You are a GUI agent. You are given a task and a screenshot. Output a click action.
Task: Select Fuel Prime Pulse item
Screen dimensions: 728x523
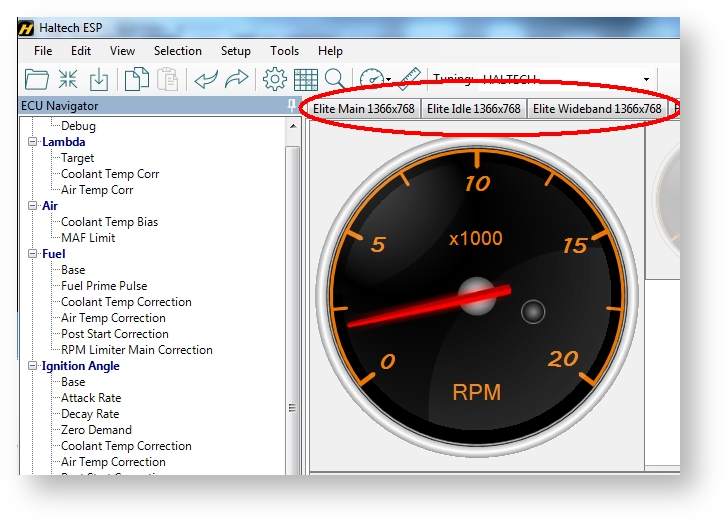click(104, 286)
